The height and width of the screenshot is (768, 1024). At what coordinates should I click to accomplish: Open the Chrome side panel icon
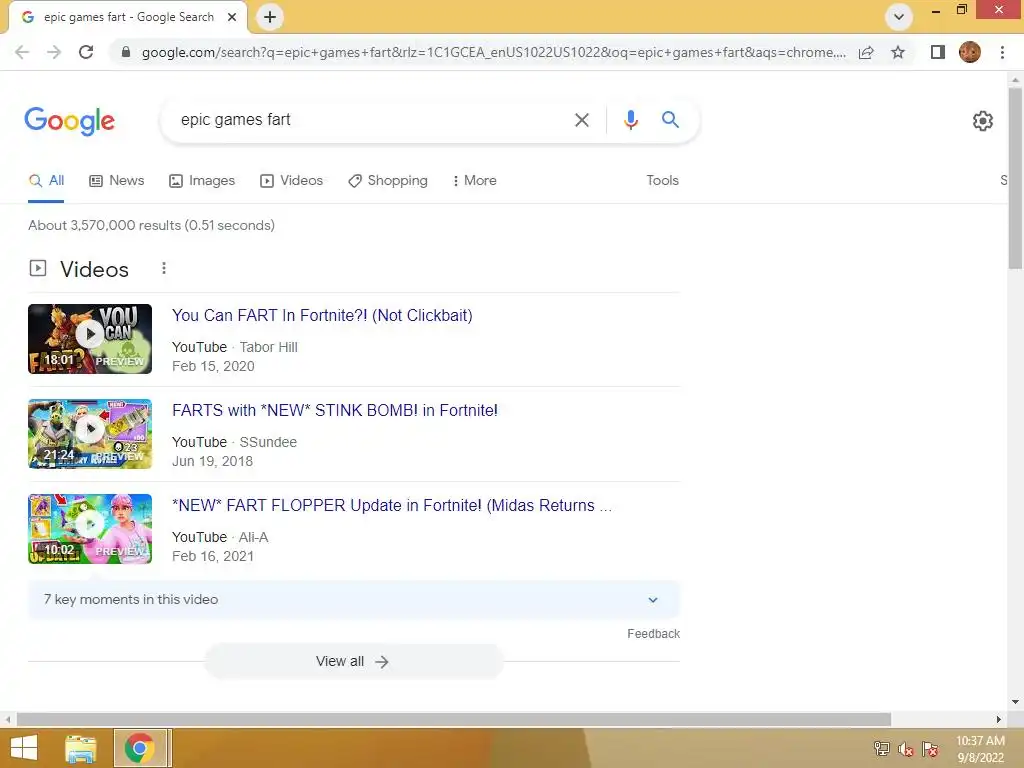click(938, 52)
